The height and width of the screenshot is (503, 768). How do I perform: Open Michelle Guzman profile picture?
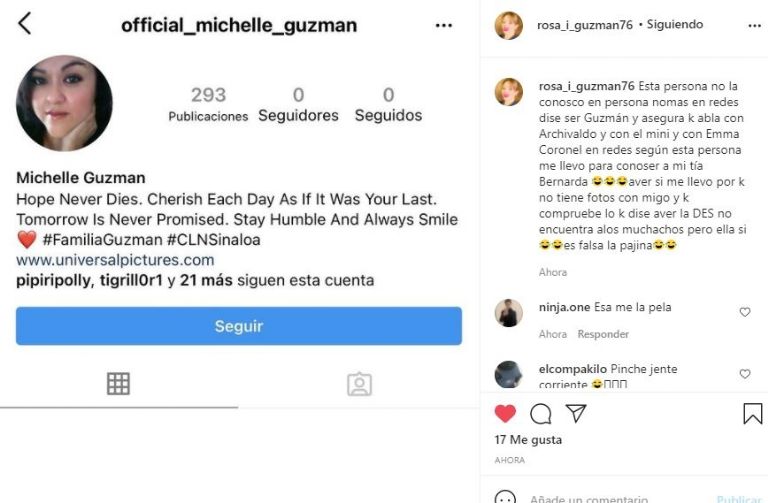64,103
